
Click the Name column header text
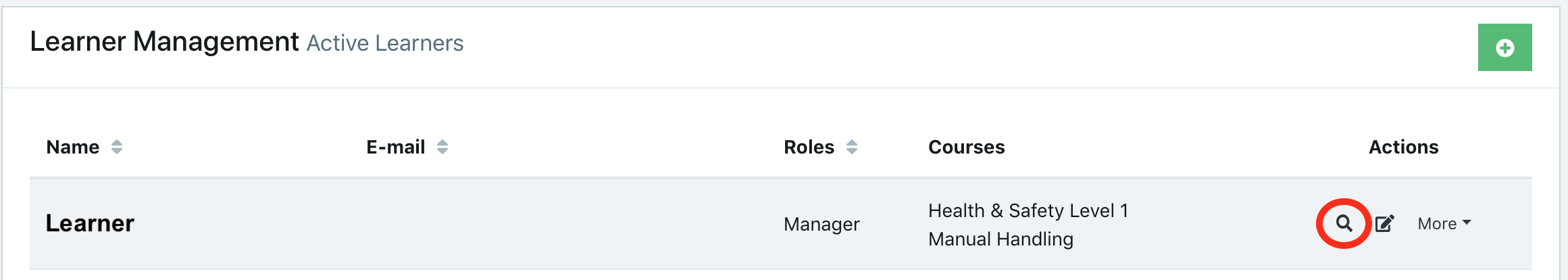[x=73, y=147]
